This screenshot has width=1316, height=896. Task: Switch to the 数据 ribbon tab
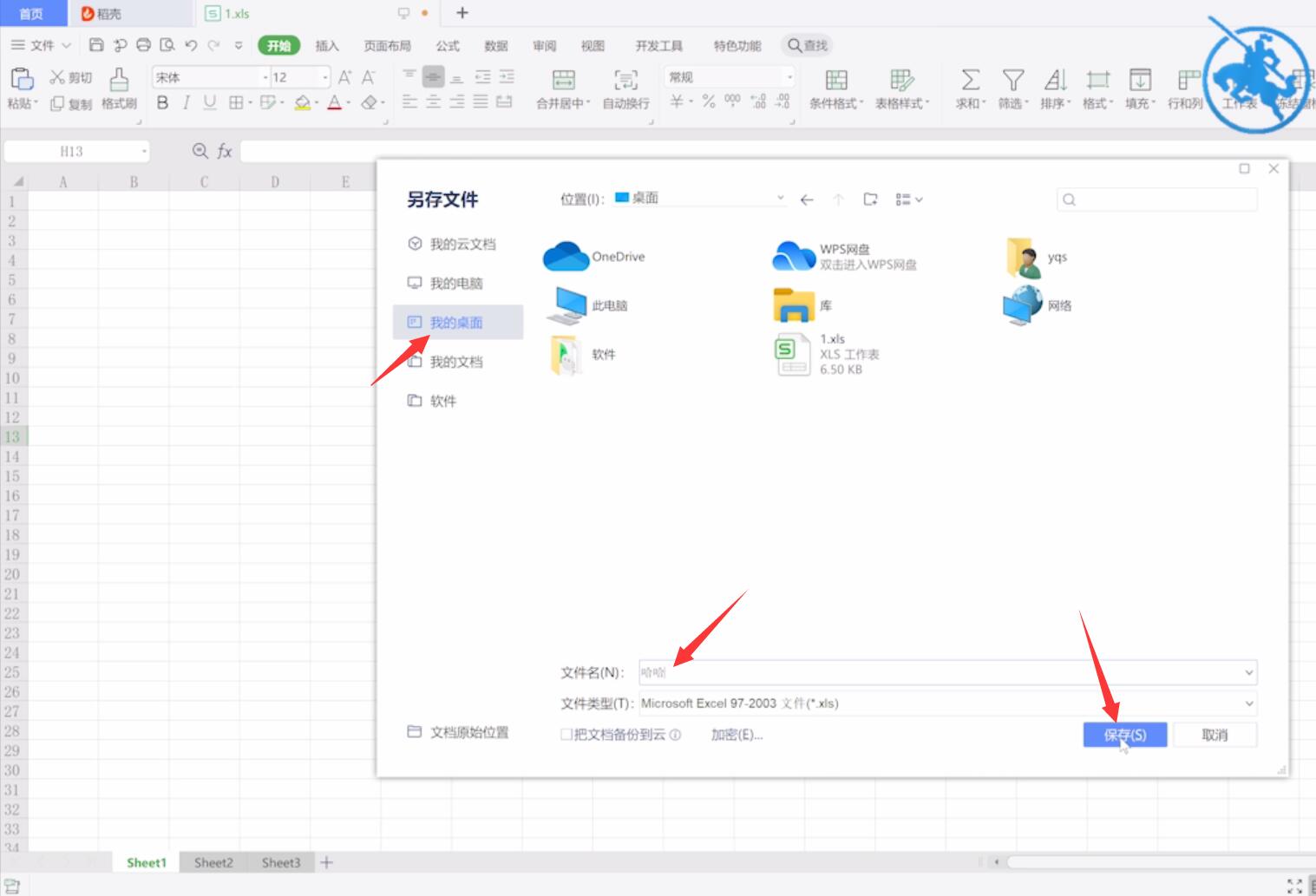(496, 46)
